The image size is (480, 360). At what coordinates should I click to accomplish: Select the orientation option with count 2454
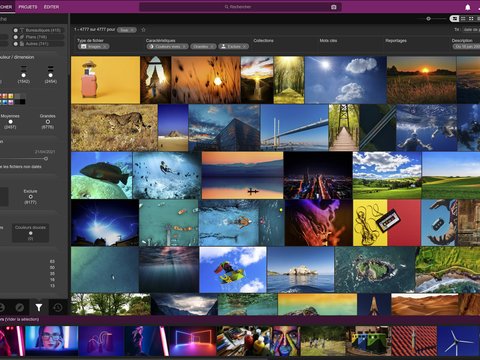[51, 75]
